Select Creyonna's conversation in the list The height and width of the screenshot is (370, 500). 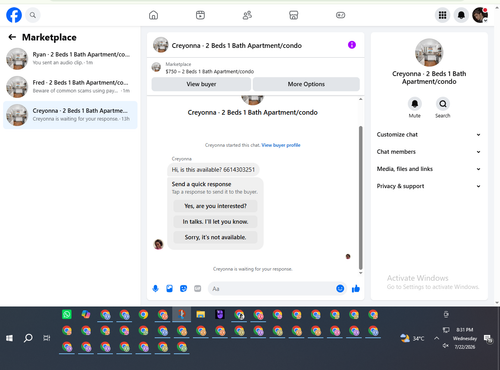[70, 115]
